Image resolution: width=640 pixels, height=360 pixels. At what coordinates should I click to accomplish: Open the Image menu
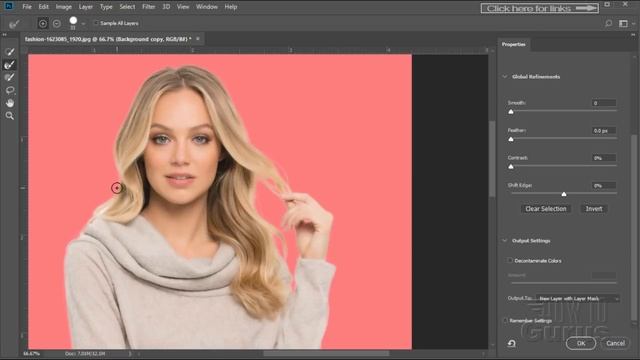(x=63, y=7)
